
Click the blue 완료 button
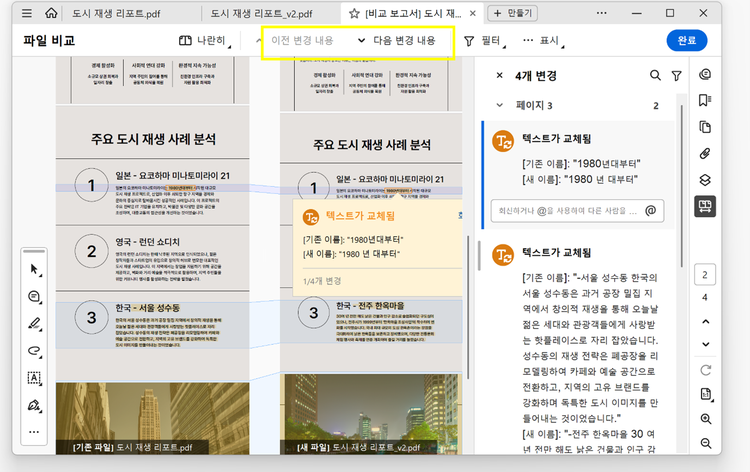click(x=687, y=41)
